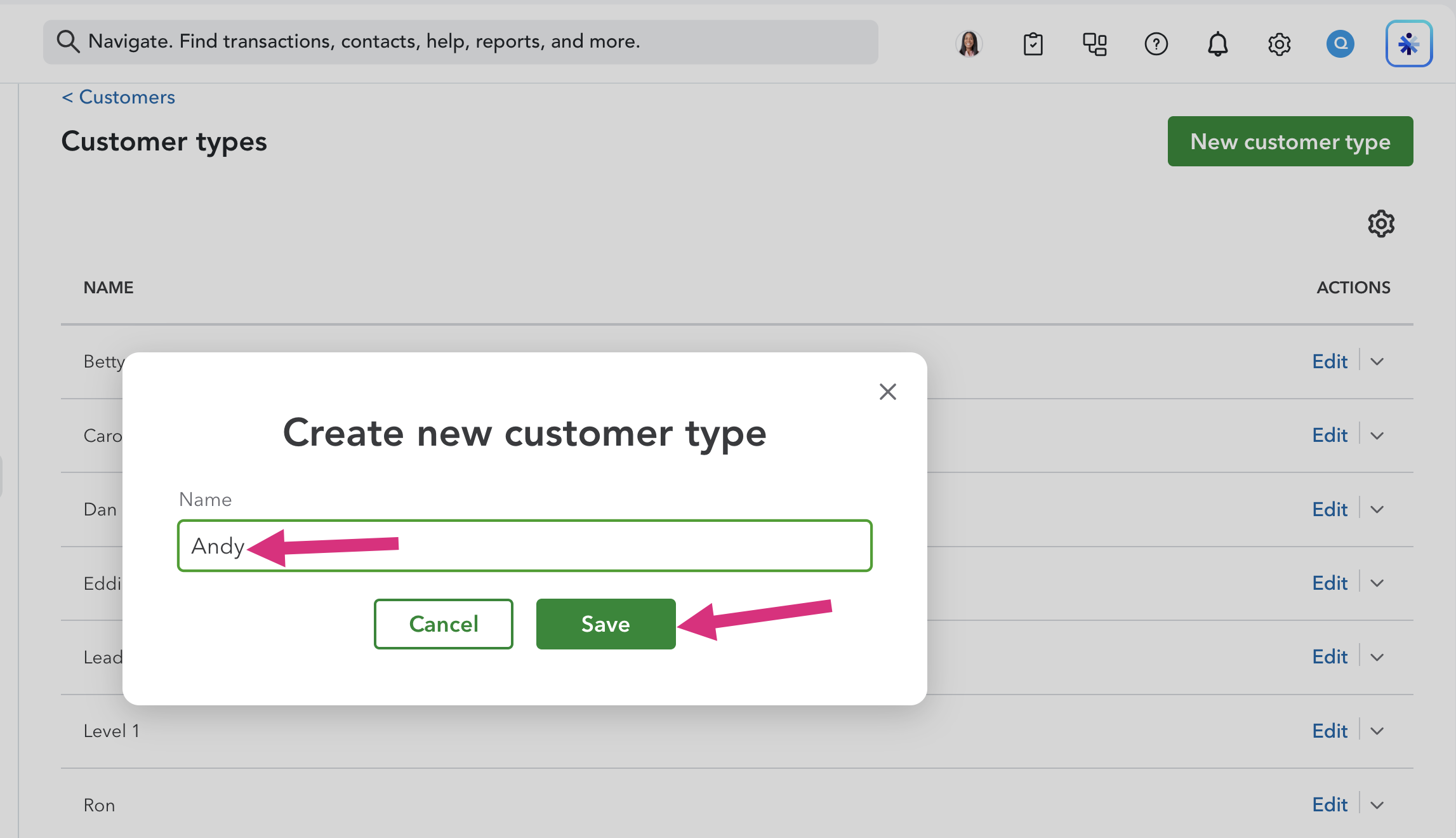Focus the Navigate search bar
The height and width of the screenshot is (838, 1456).
pos(461,42)
